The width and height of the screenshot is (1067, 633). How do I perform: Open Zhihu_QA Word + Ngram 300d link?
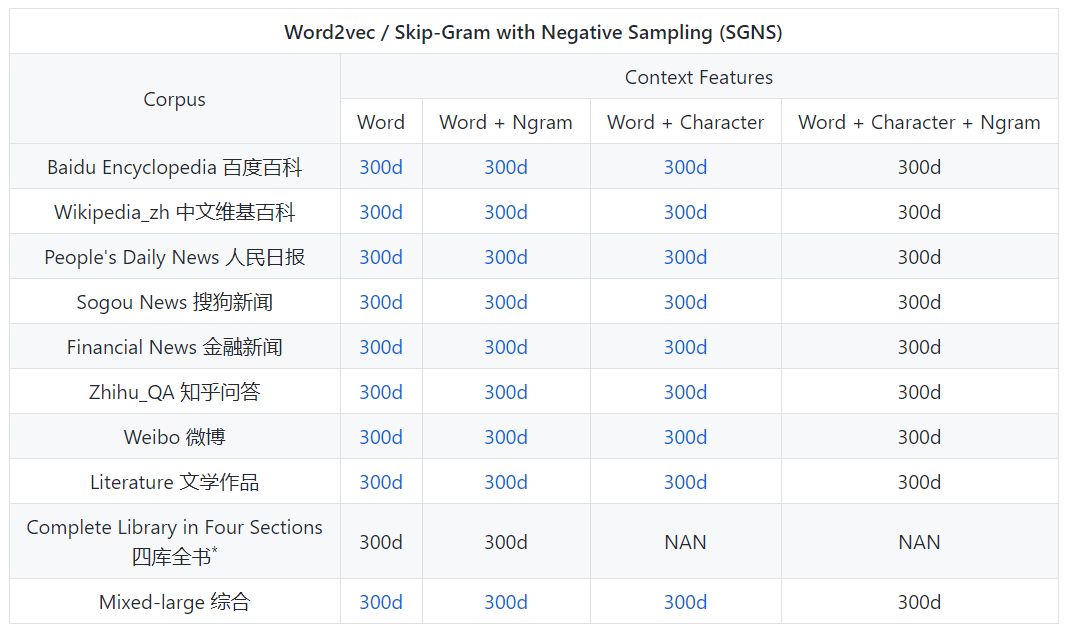coord(506,391)
